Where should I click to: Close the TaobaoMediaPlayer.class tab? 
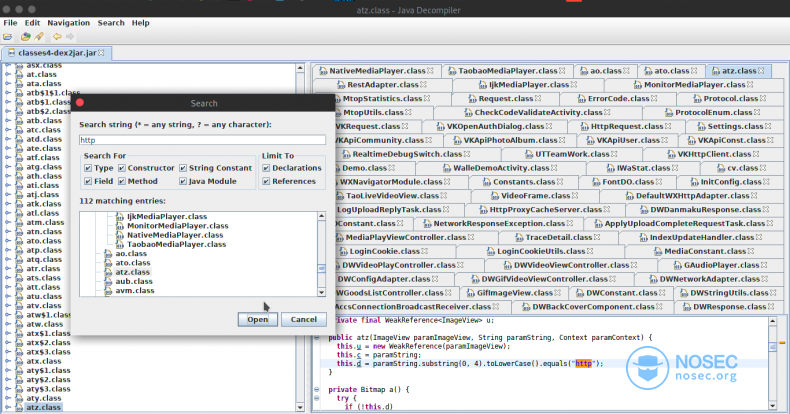click(562, 71)
